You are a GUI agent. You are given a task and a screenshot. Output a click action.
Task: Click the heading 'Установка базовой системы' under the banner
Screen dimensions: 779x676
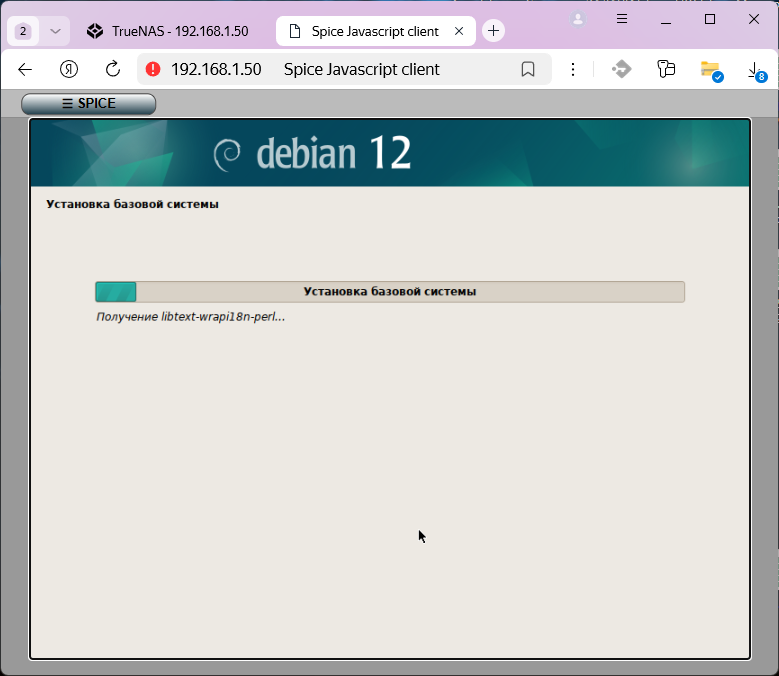click(132, 204)
